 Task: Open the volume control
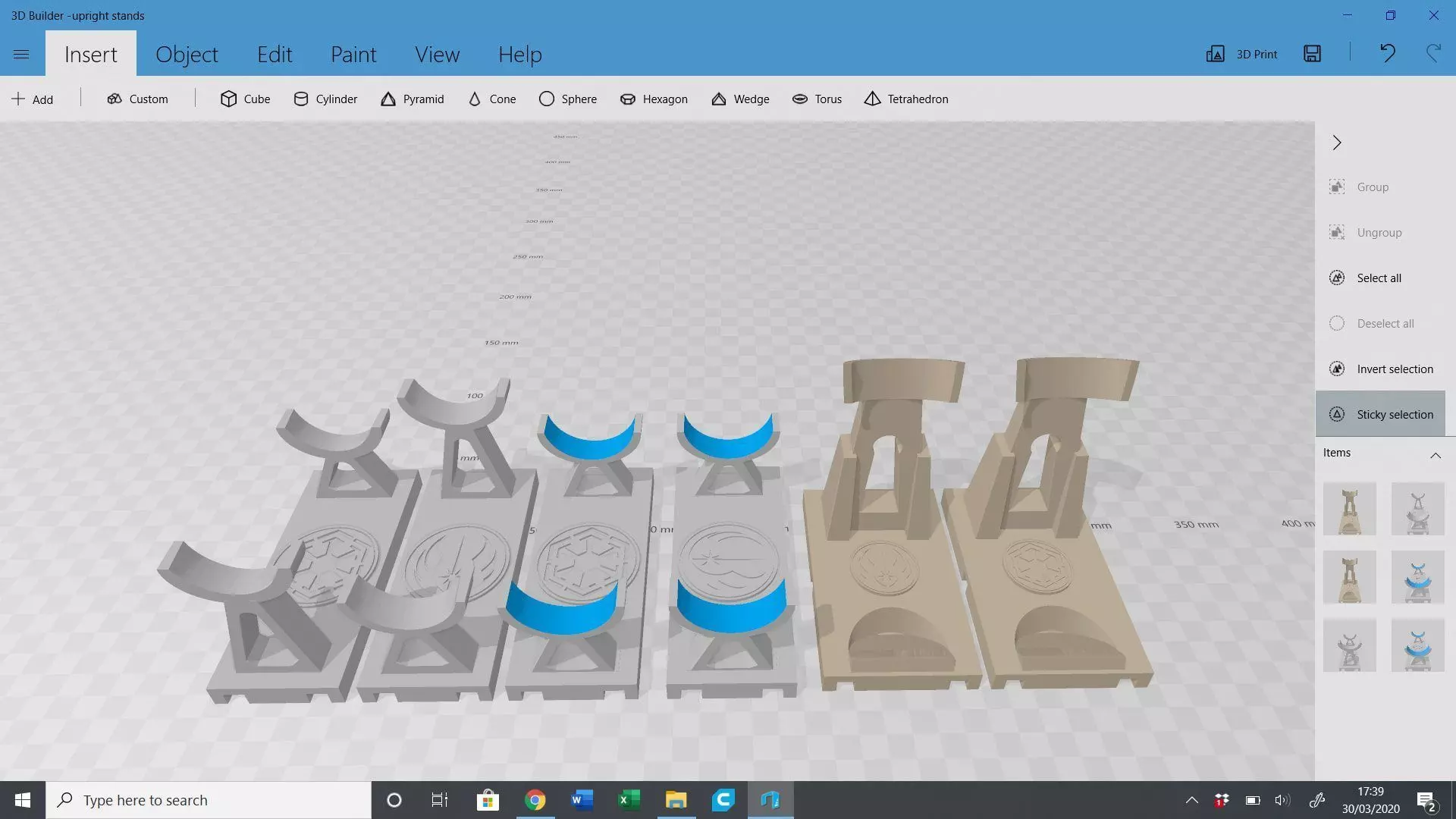click(1282, 800)
